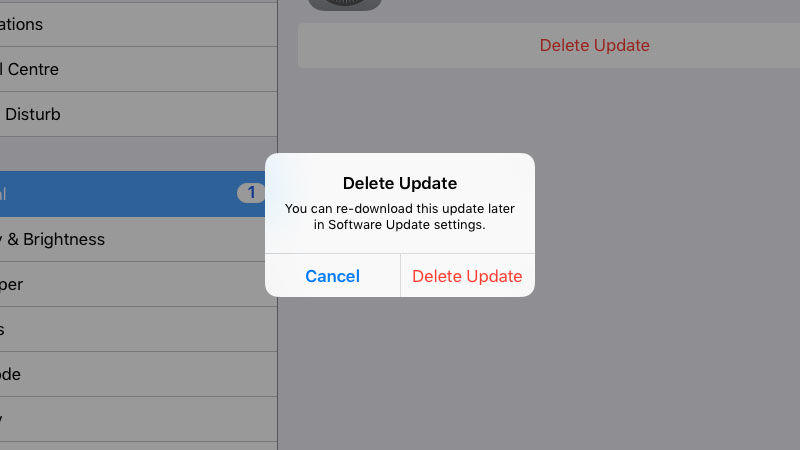This screenshot has height=450, width=800.
Task: Tap the dimmed Delete Update bar behind alert
Action: point(594,45)
